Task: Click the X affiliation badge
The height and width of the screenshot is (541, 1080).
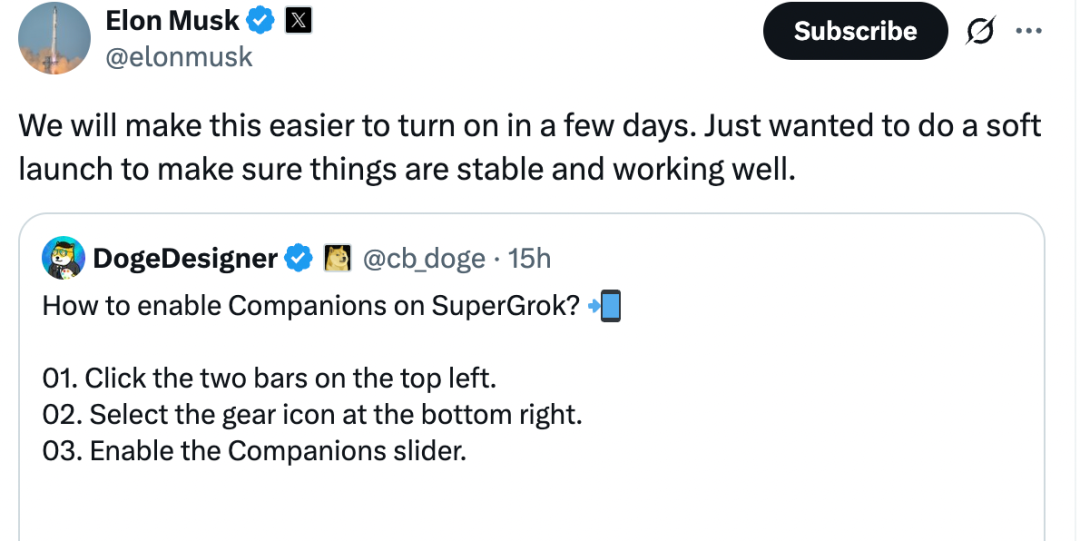Action: click(x=298, y=21)
